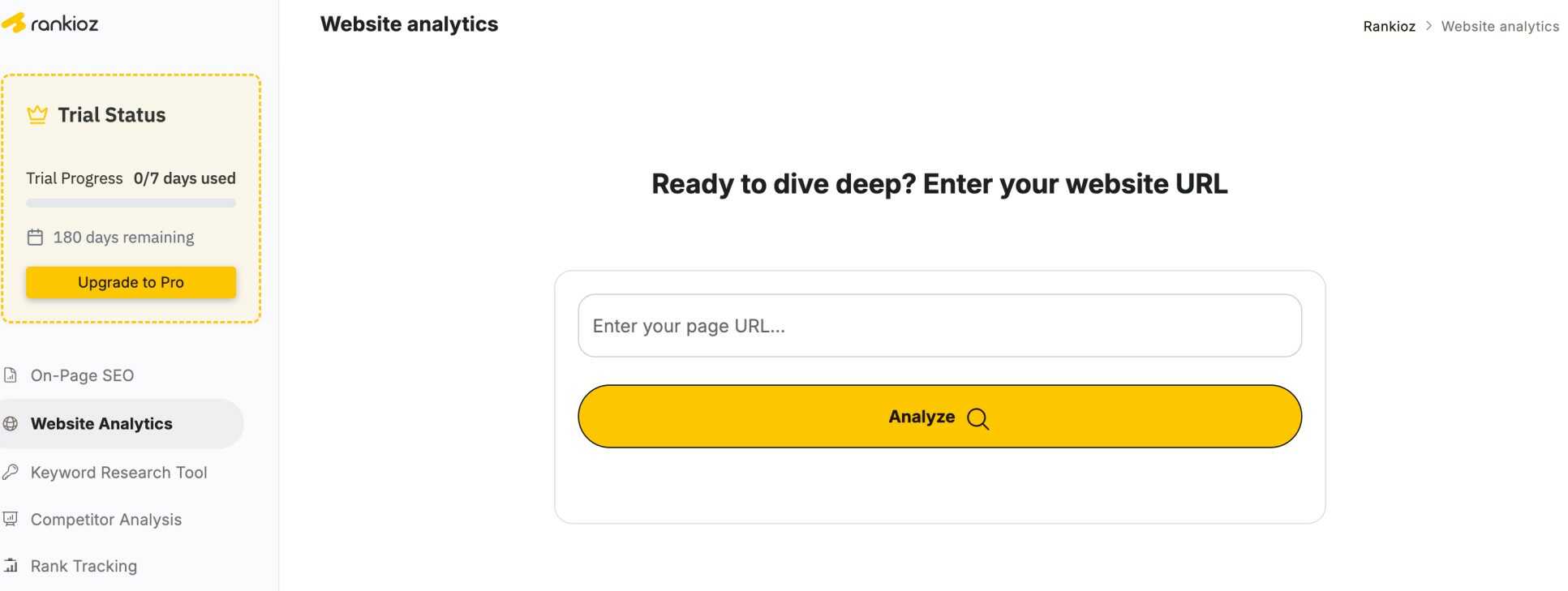Viewport: 1568px width, 591px height.
Task: Click the yellow Analyze button
Action: tap(939, 416)
